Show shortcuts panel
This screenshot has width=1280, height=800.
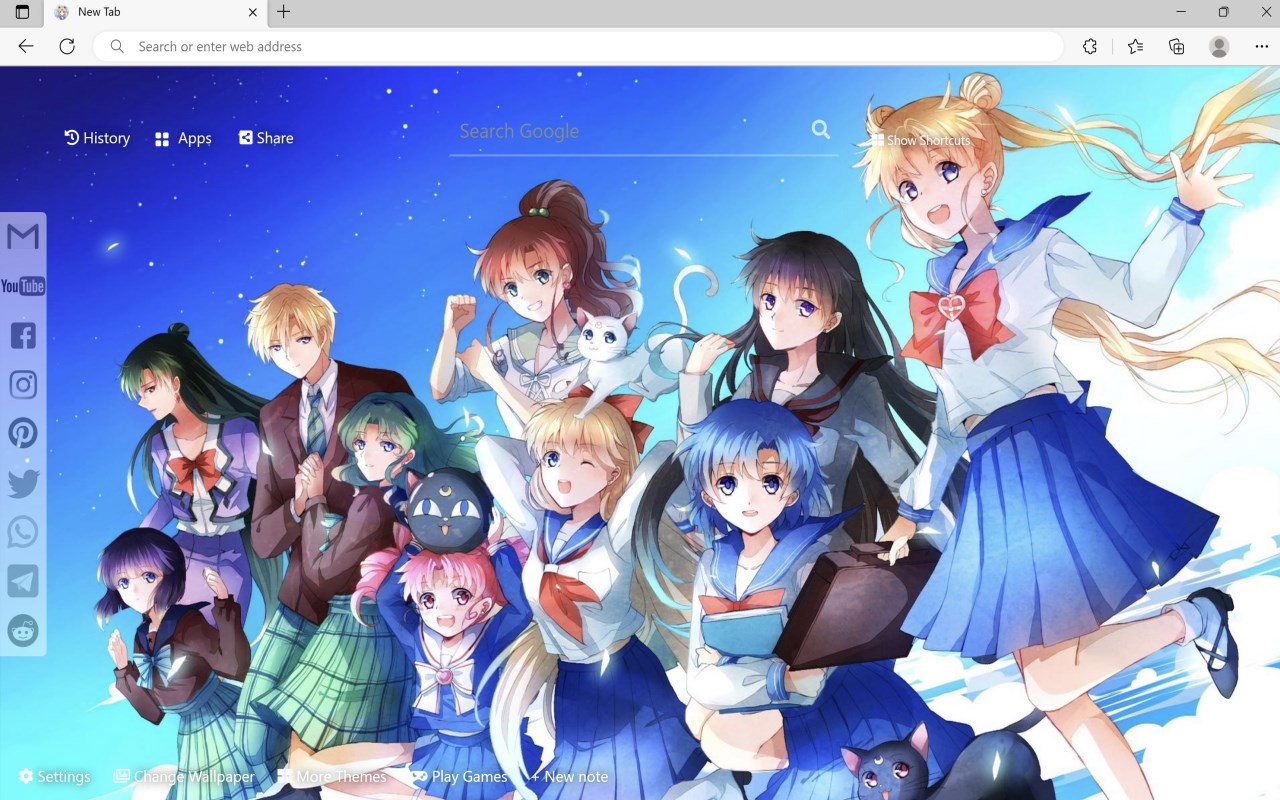[920, 140]
